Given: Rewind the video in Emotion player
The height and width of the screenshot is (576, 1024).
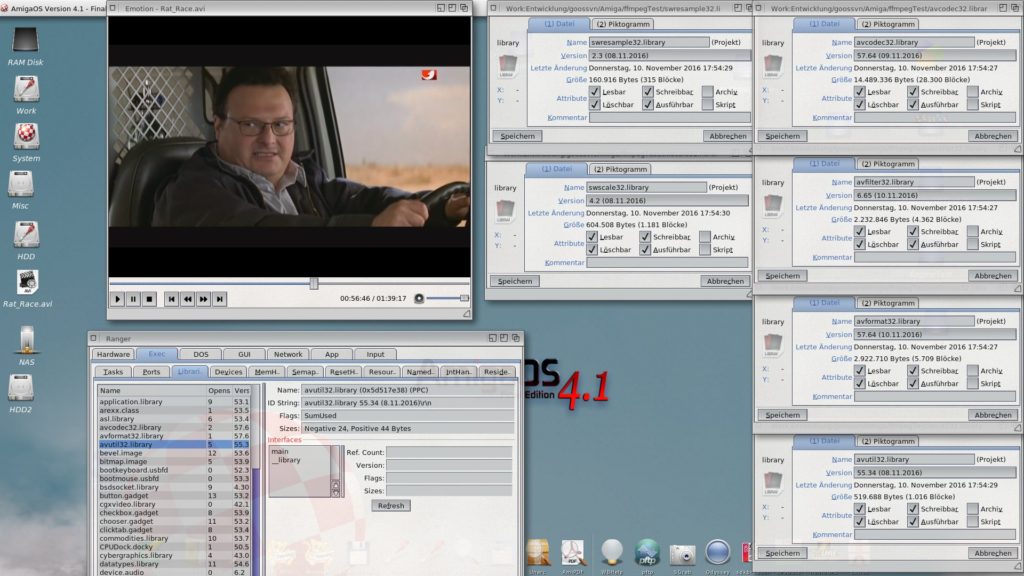Looking at the screenshot, I should [x=187, y=299].
